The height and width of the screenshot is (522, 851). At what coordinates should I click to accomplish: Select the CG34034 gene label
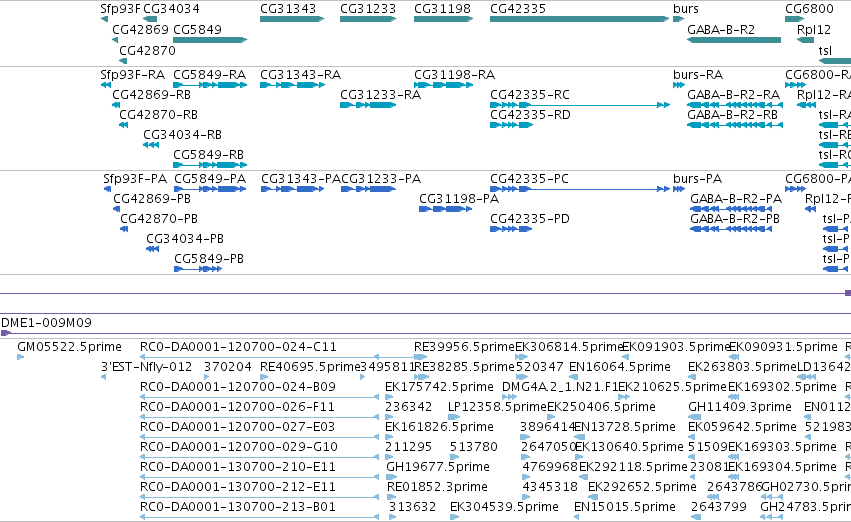coord(172,9)
